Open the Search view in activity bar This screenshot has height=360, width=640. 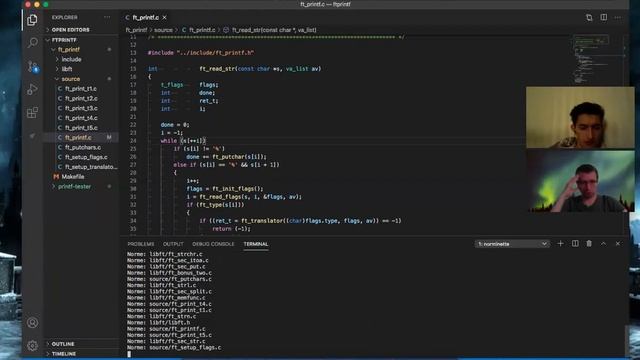coord(32,42)
